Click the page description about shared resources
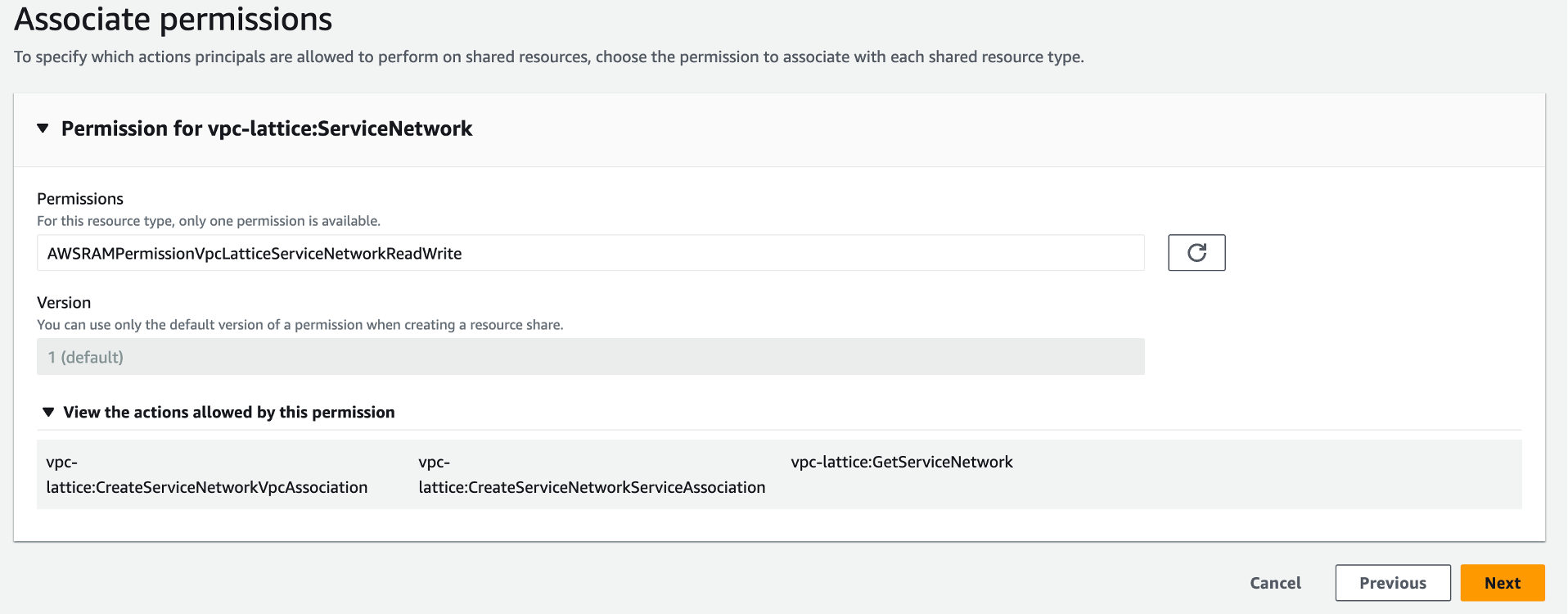This screenshot has height=614, width=1568. (x=549, y=57)
